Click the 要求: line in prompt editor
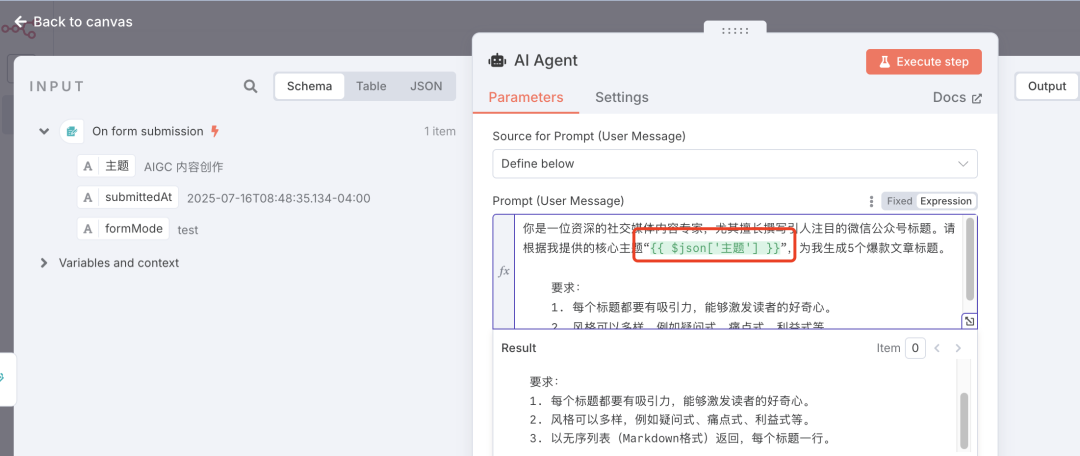1080x456 pixels. pyautogui.click(x=566, y=287)
